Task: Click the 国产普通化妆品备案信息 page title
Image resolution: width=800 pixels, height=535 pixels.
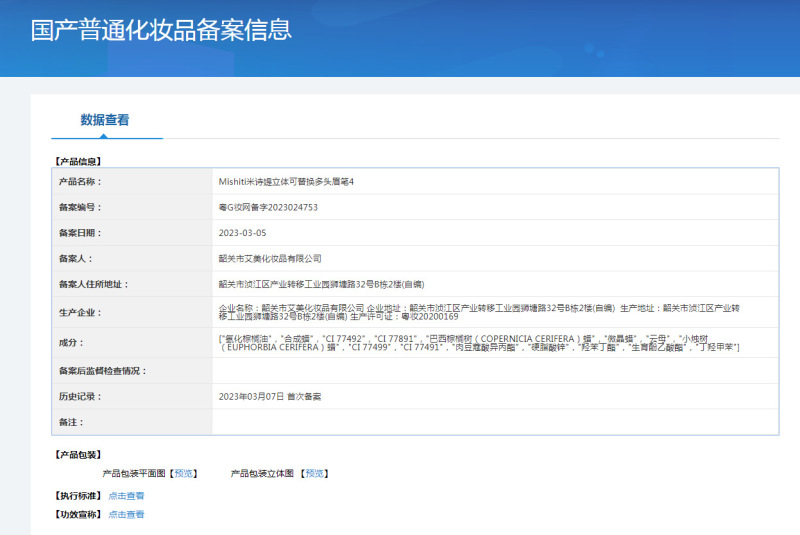Action: point(161,30)
